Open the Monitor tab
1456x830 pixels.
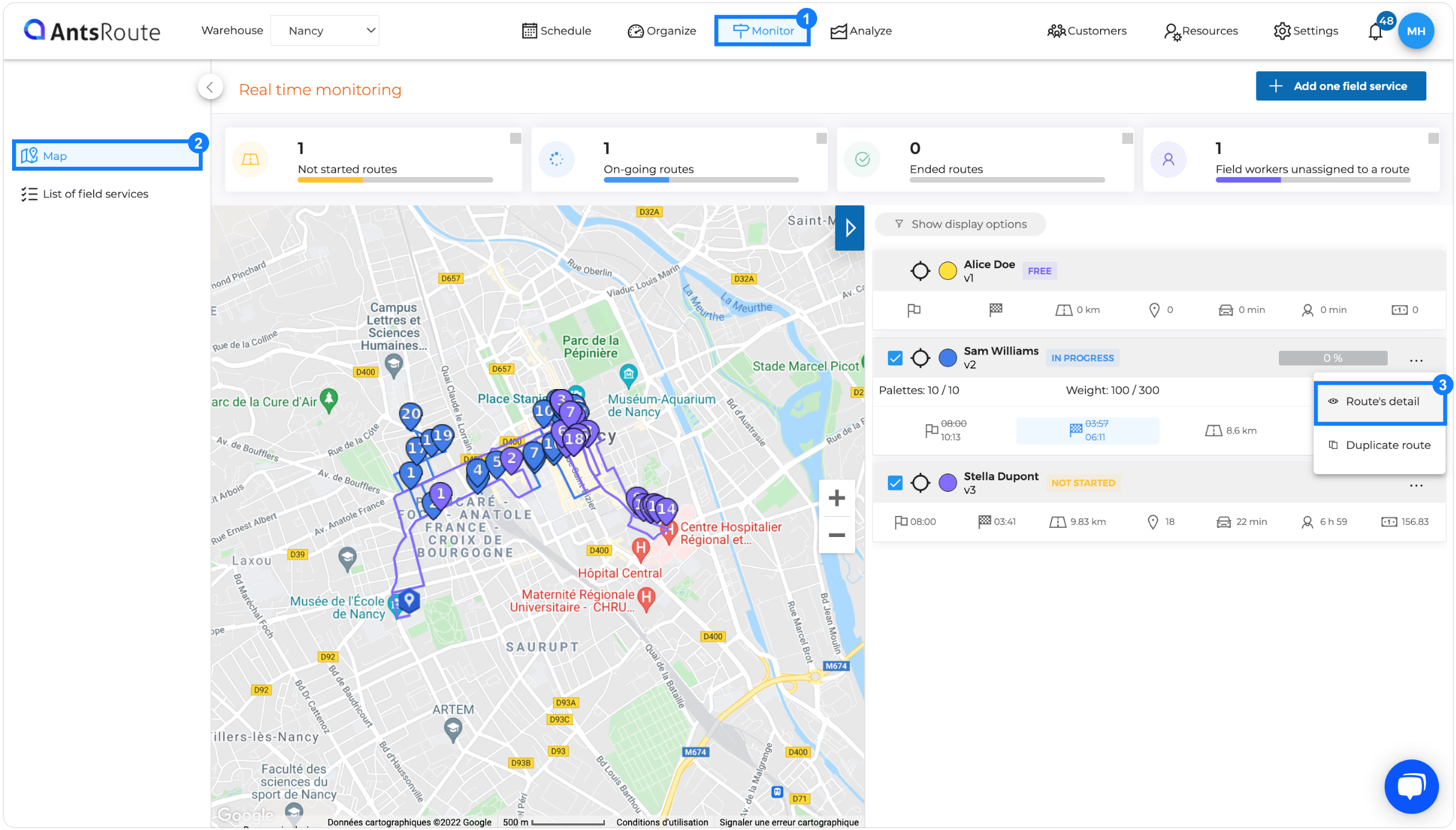763,31
